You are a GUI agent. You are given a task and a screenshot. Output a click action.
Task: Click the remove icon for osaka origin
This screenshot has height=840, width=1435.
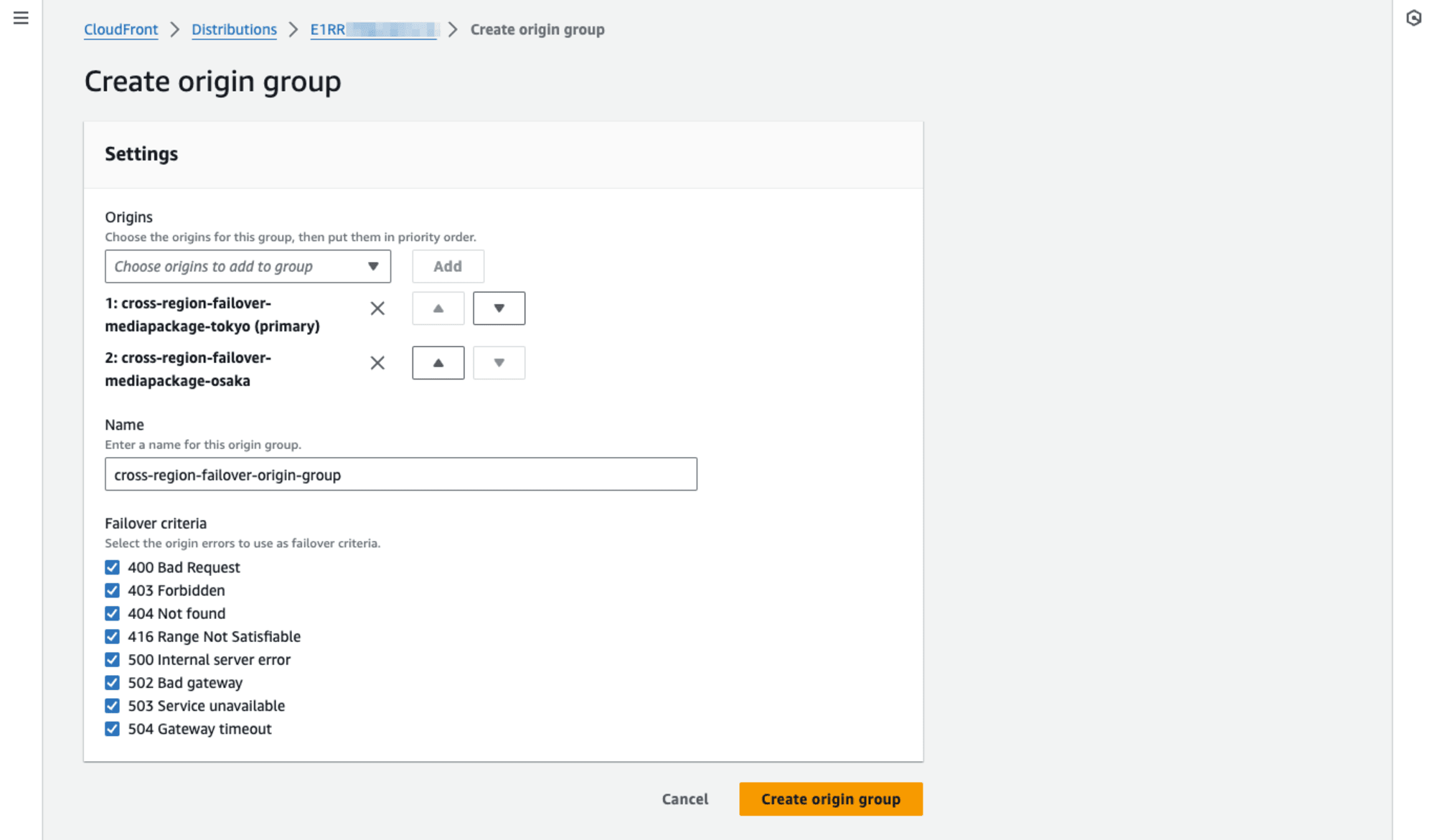(x=377, y=362)
